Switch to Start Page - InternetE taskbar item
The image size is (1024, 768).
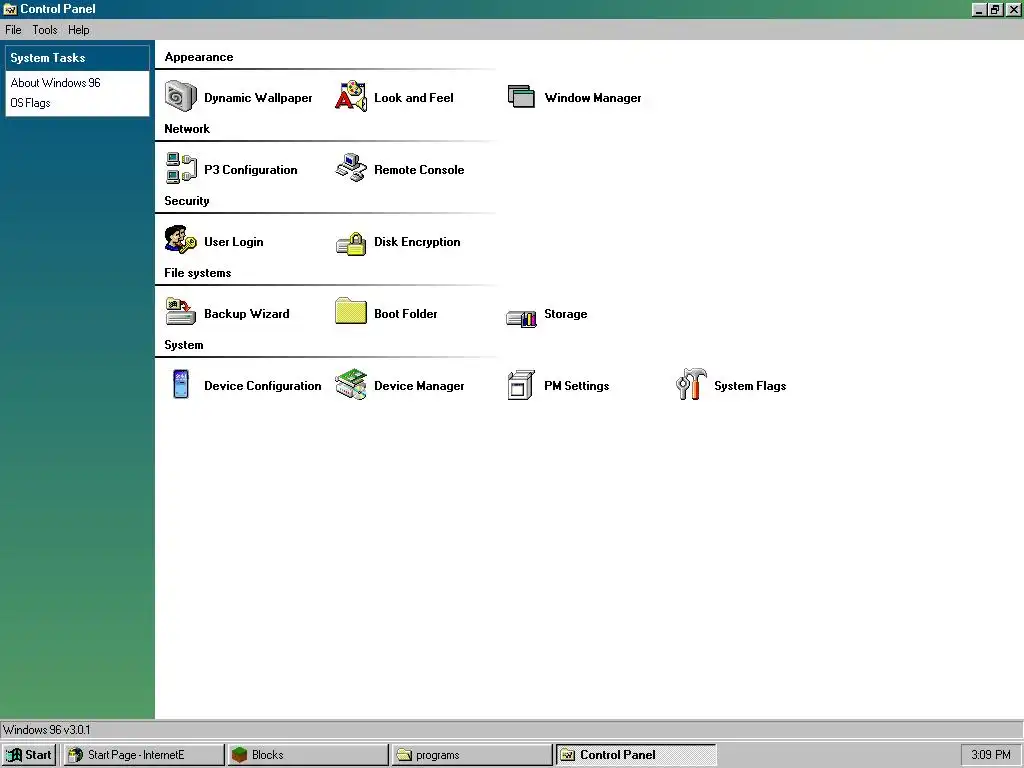coord(144,755)
